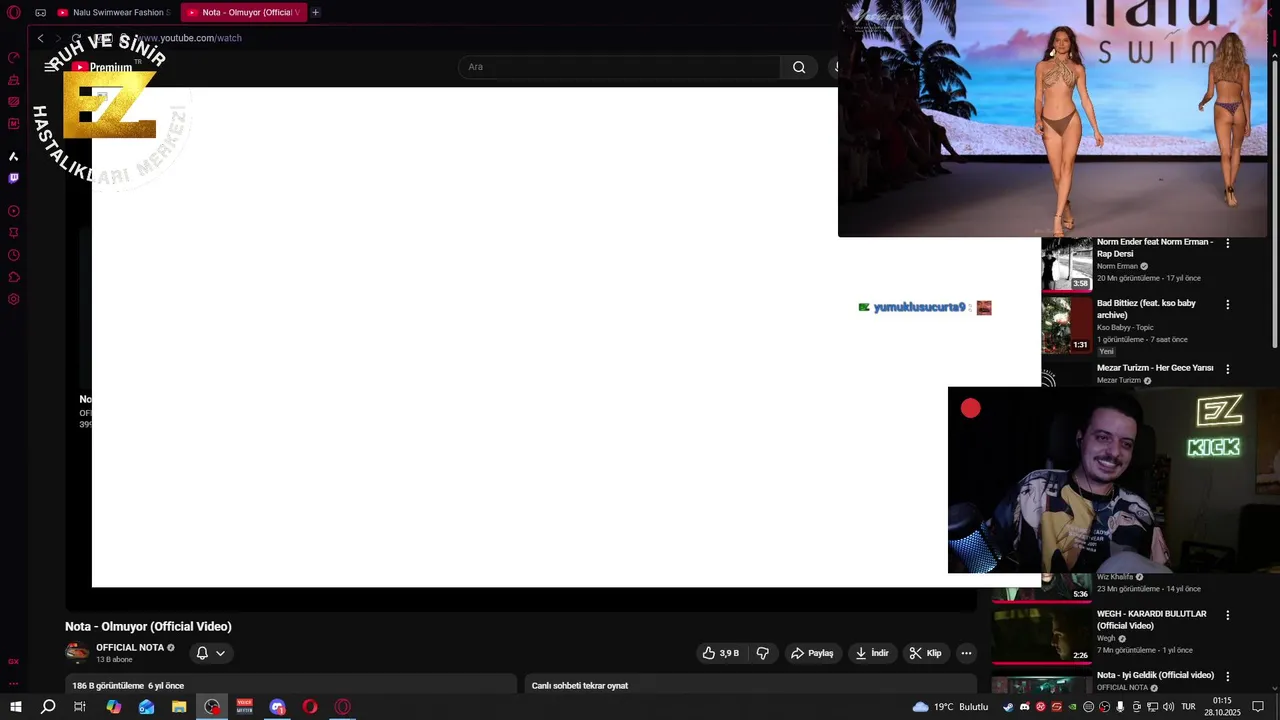Image resolution: width=1280 pixels, height=720 pixels.
Task: Click the yumuklusucurta9 chat username
Action: [920, 308]
